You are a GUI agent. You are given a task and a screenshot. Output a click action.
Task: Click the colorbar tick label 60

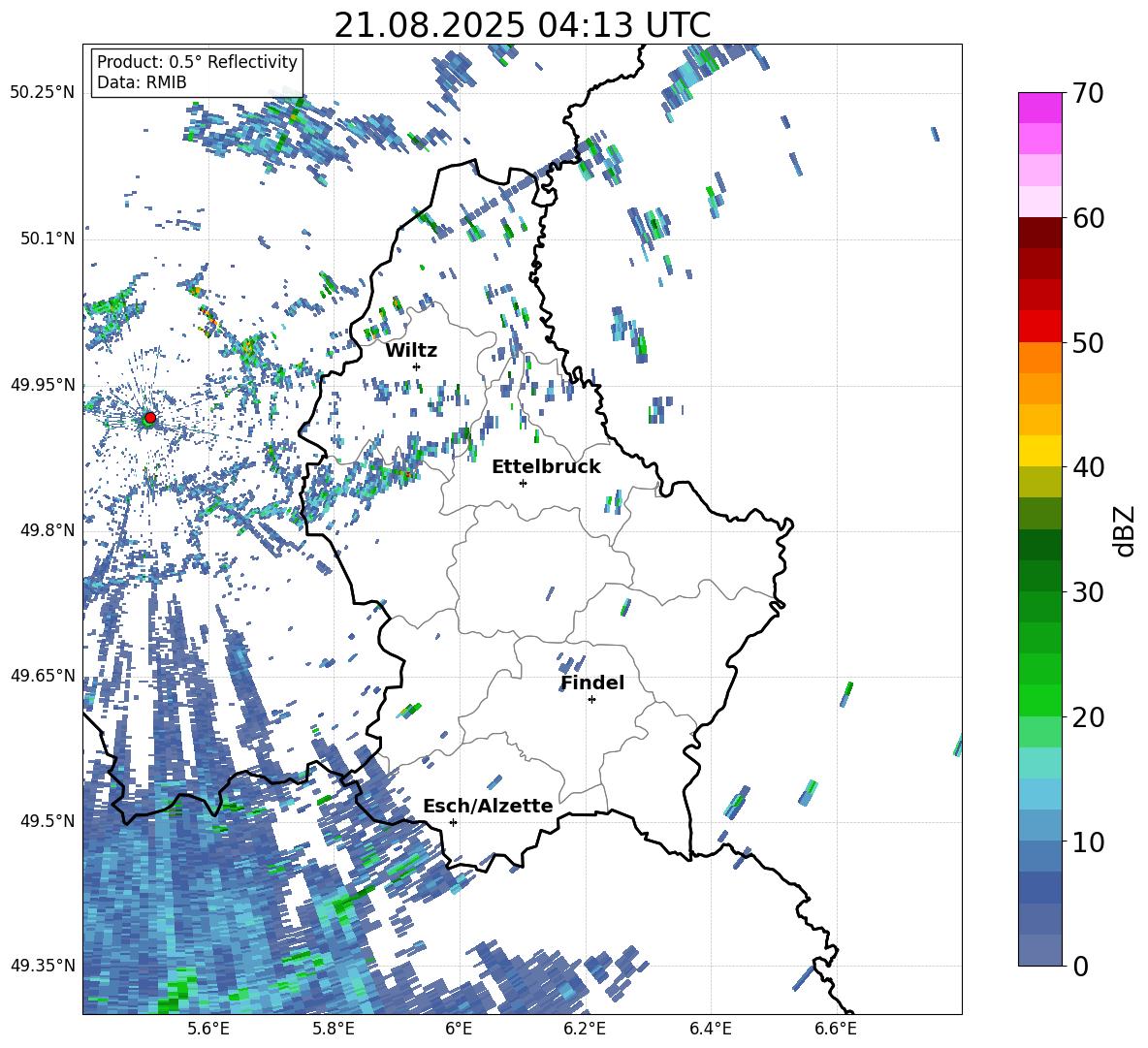pos(1088,218)
